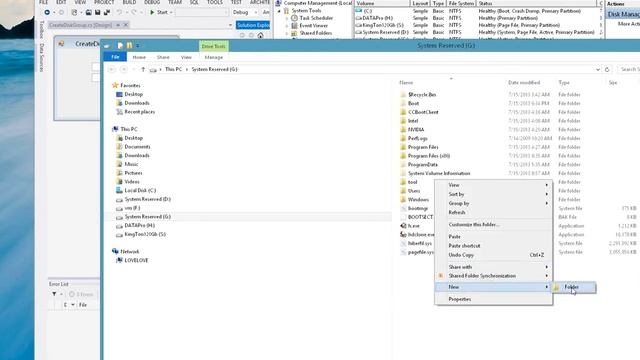
Task: Open the BUILD menu in Visual Studio
Action: (129, 2)
